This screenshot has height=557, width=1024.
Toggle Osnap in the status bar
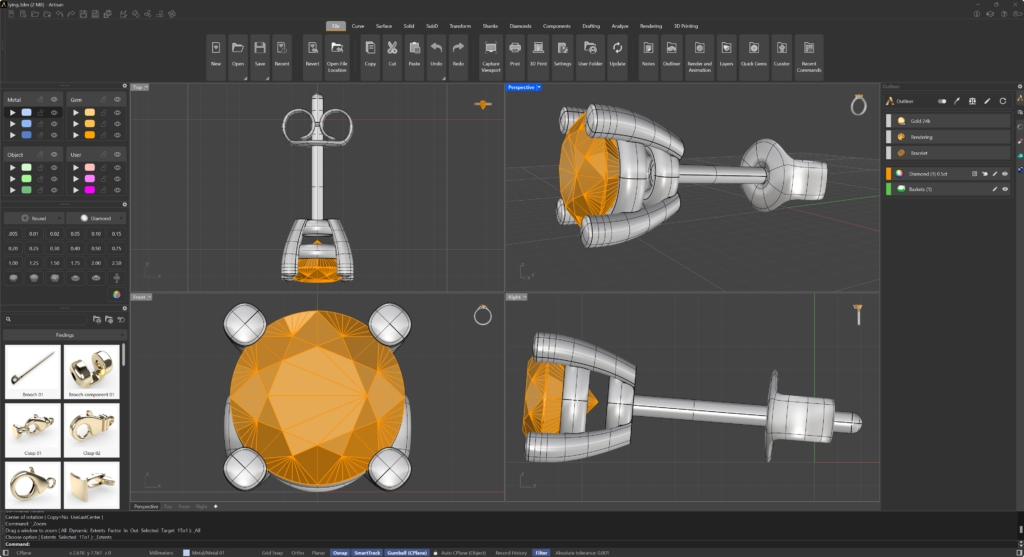341,551
